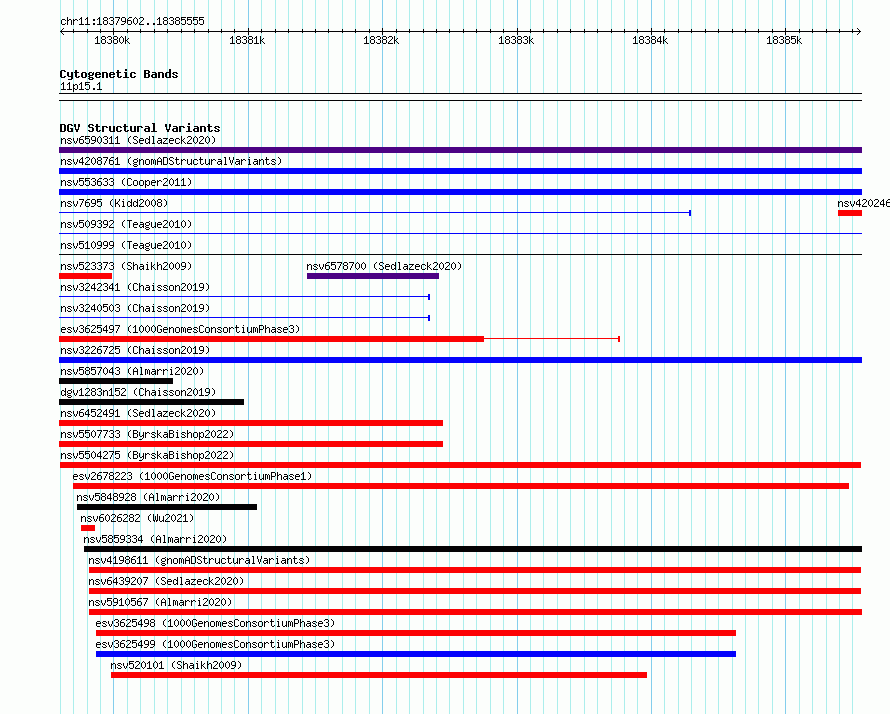Click the nsv5504275 (ByrskaBishop2022) label
The width and height of the screenshot is (890, 714).
[147, 455]
